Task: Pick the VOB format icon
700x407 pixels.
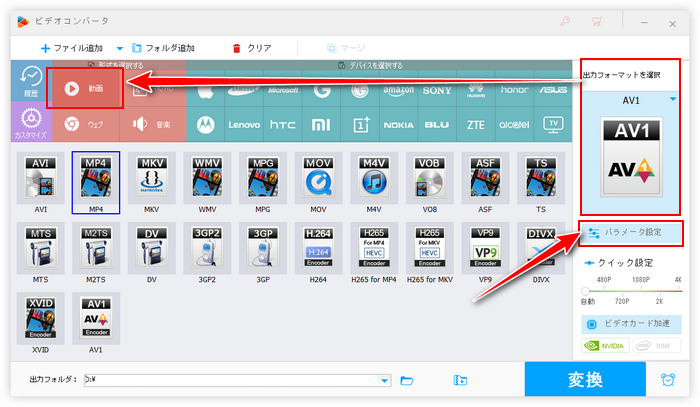Action: (429, 178)
